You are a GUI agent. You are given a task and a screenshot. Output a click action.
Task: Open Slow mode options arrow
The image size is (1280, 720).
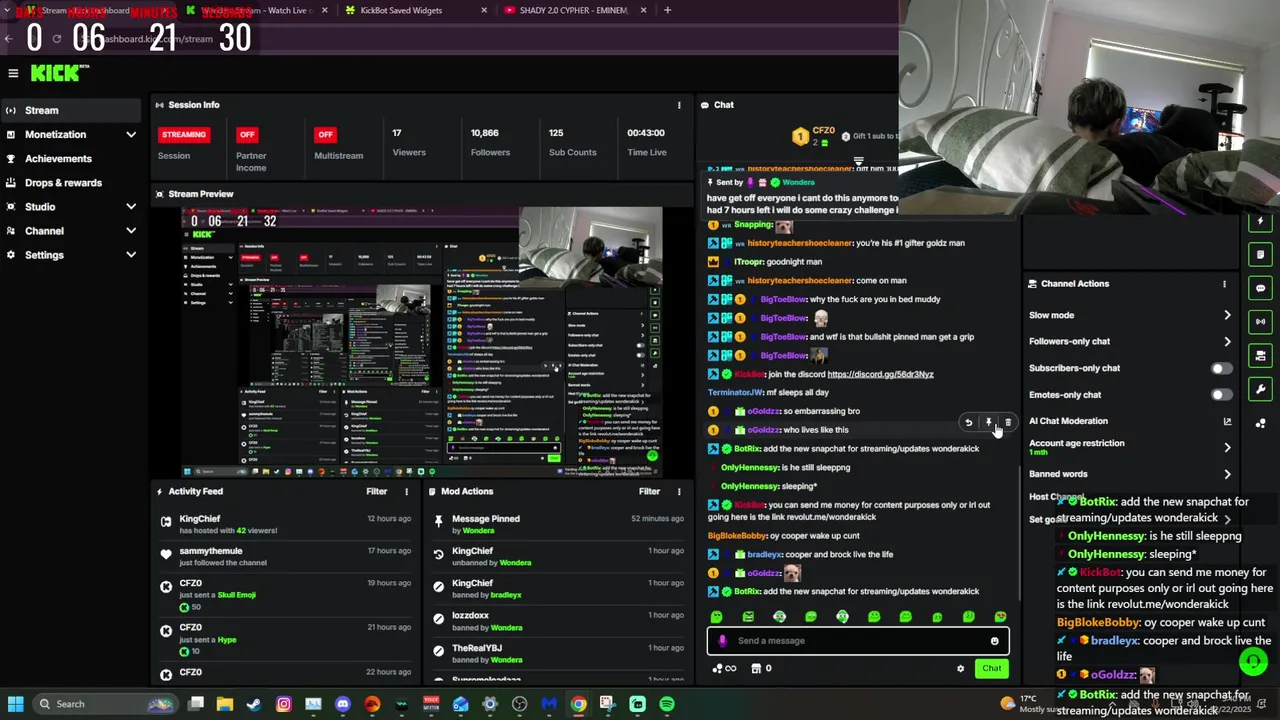click(x=1227, y=316)
